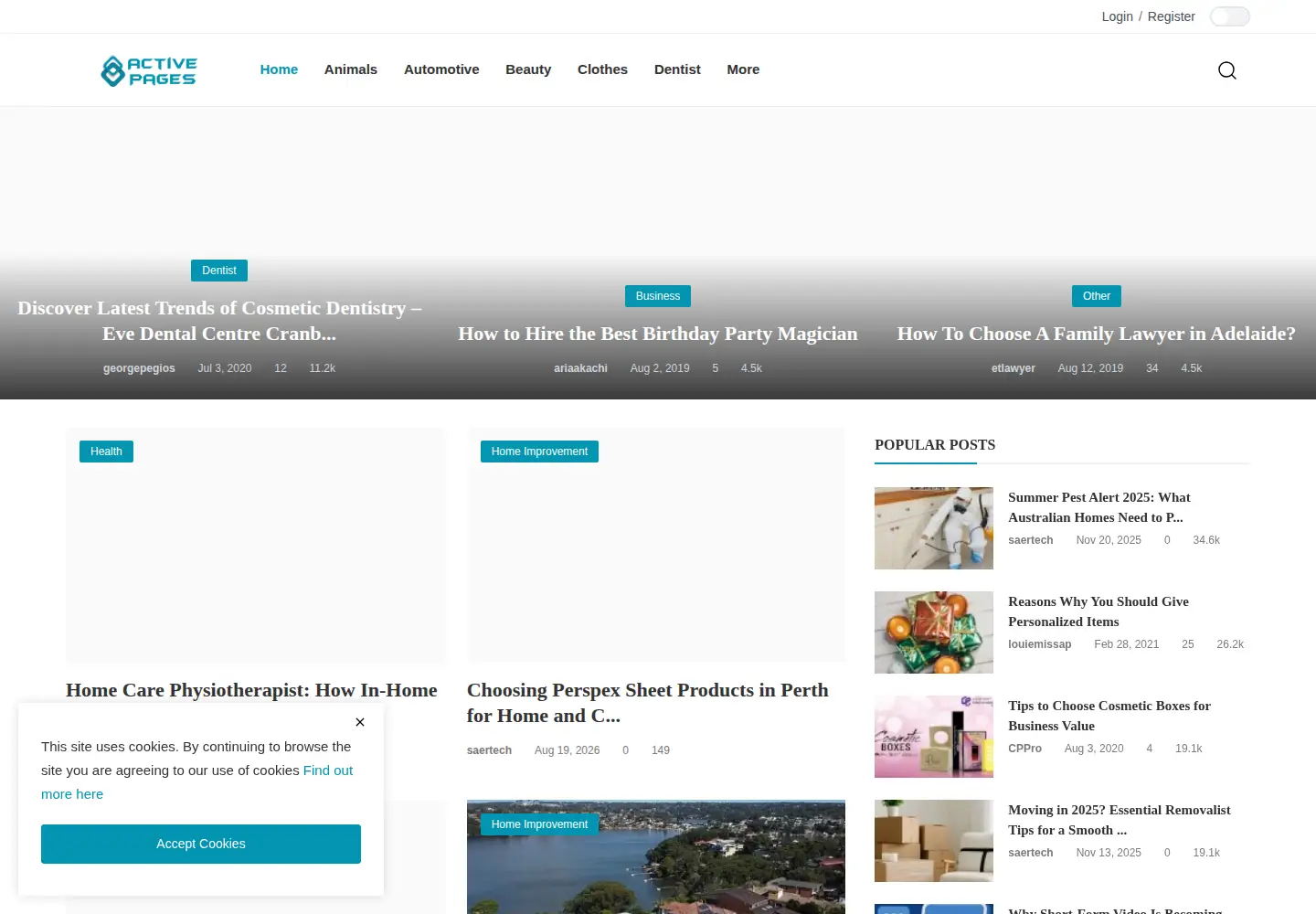Click the Business category tag

[x=658, y=296]
